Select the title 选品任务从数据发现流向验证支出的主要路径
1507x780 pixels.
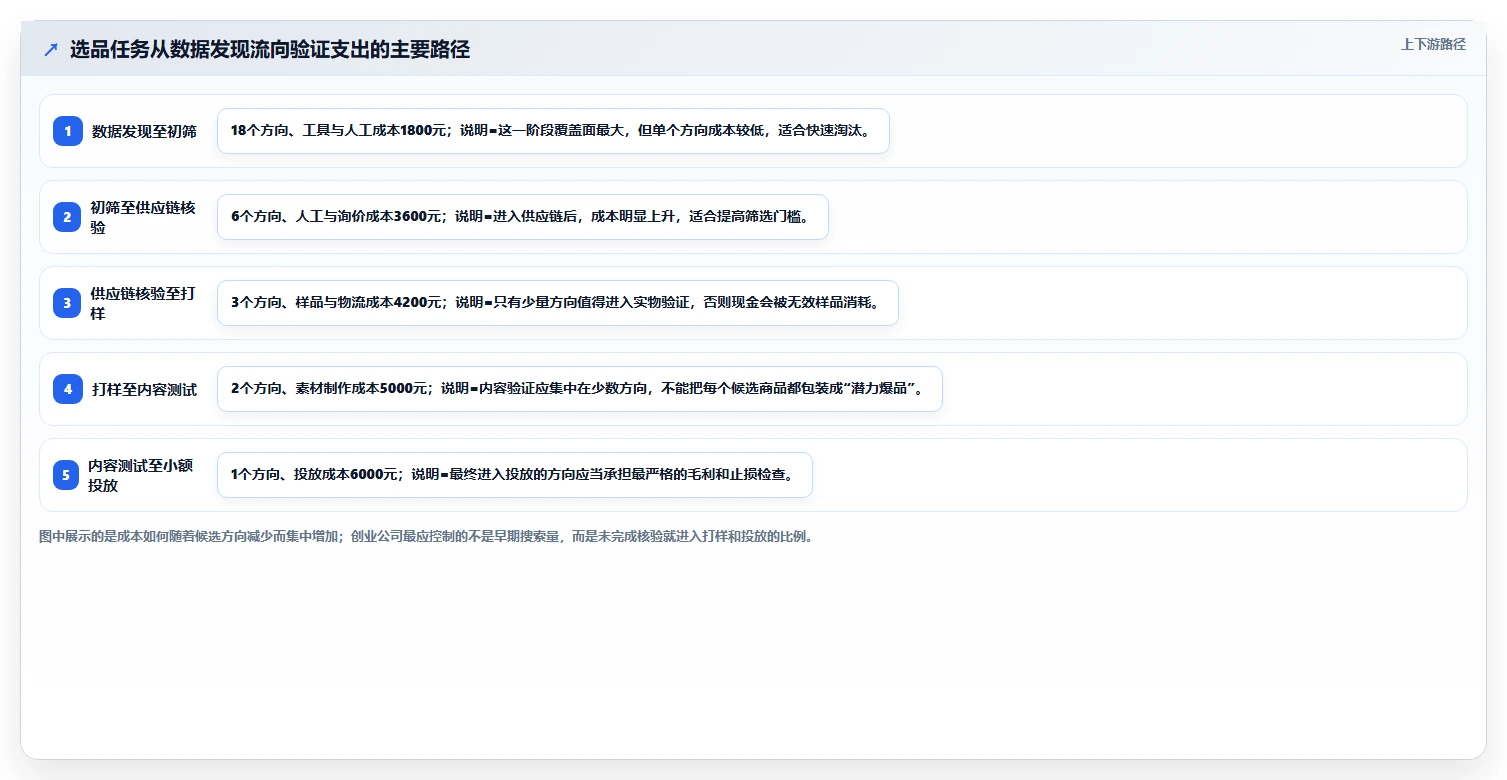[270, 50]
